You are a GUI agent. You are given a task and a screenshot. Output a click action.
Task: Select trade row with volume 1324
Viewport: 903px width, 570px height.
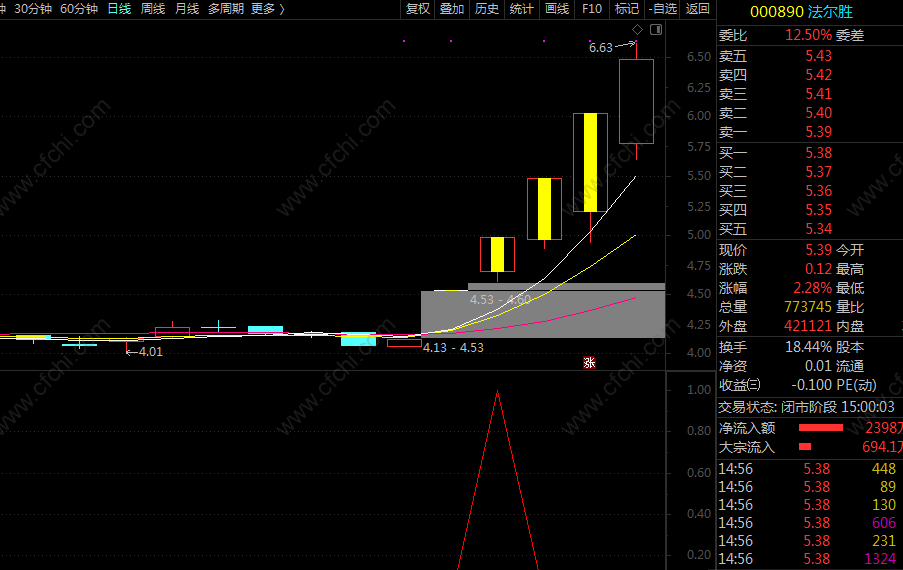(807, 558)
